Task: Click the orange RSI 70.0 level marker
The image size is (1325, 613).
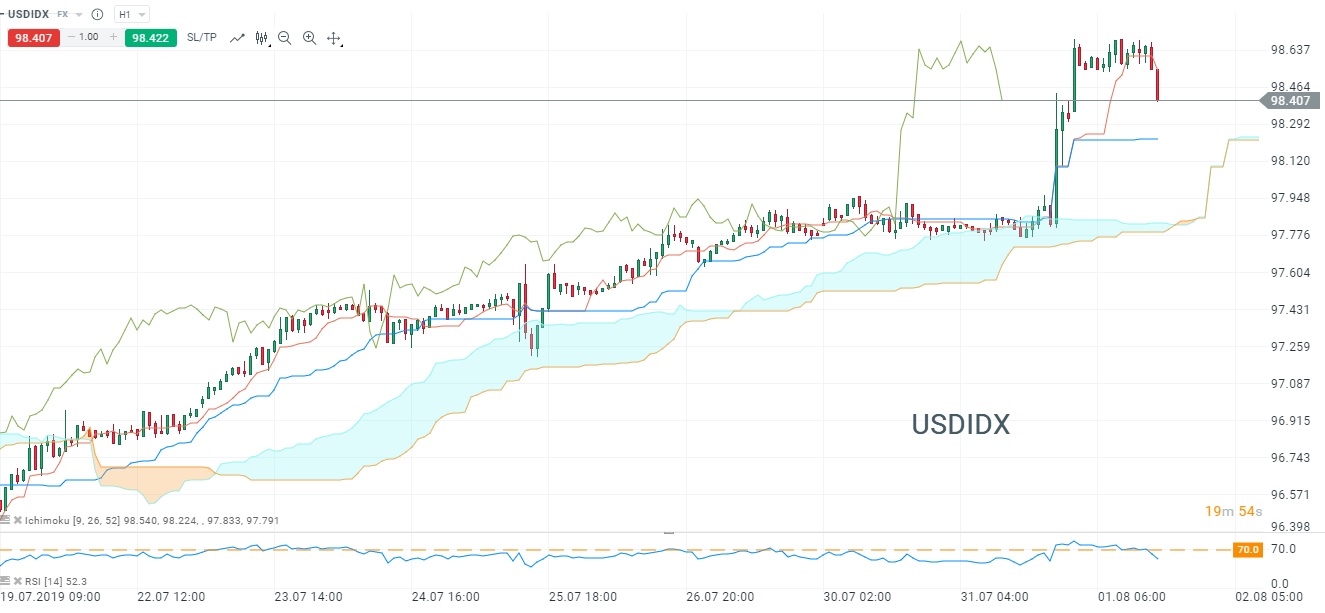Action: click(x=1247, y=549)
